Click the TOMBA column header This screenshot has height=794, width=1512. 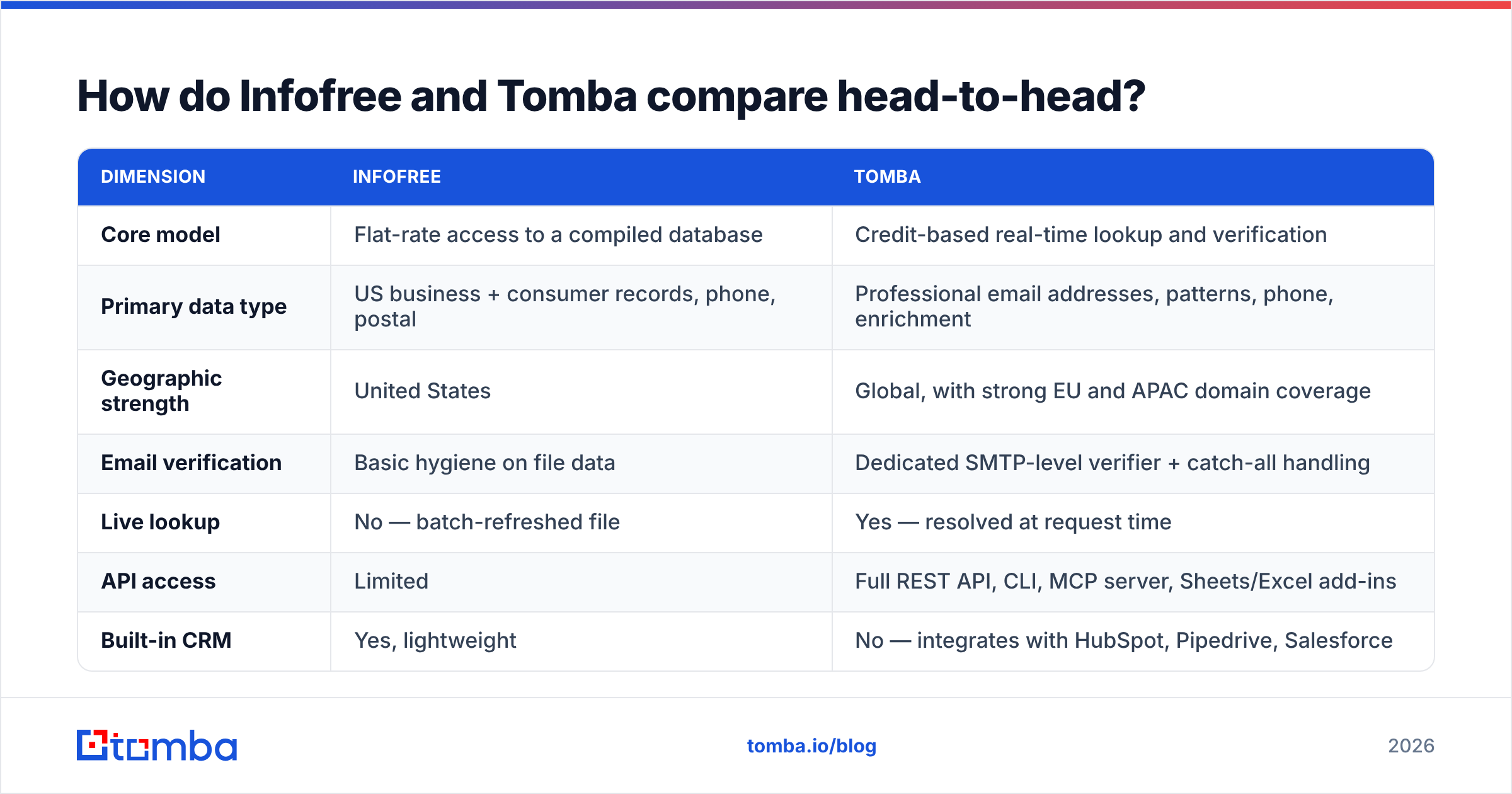point(887,176)
